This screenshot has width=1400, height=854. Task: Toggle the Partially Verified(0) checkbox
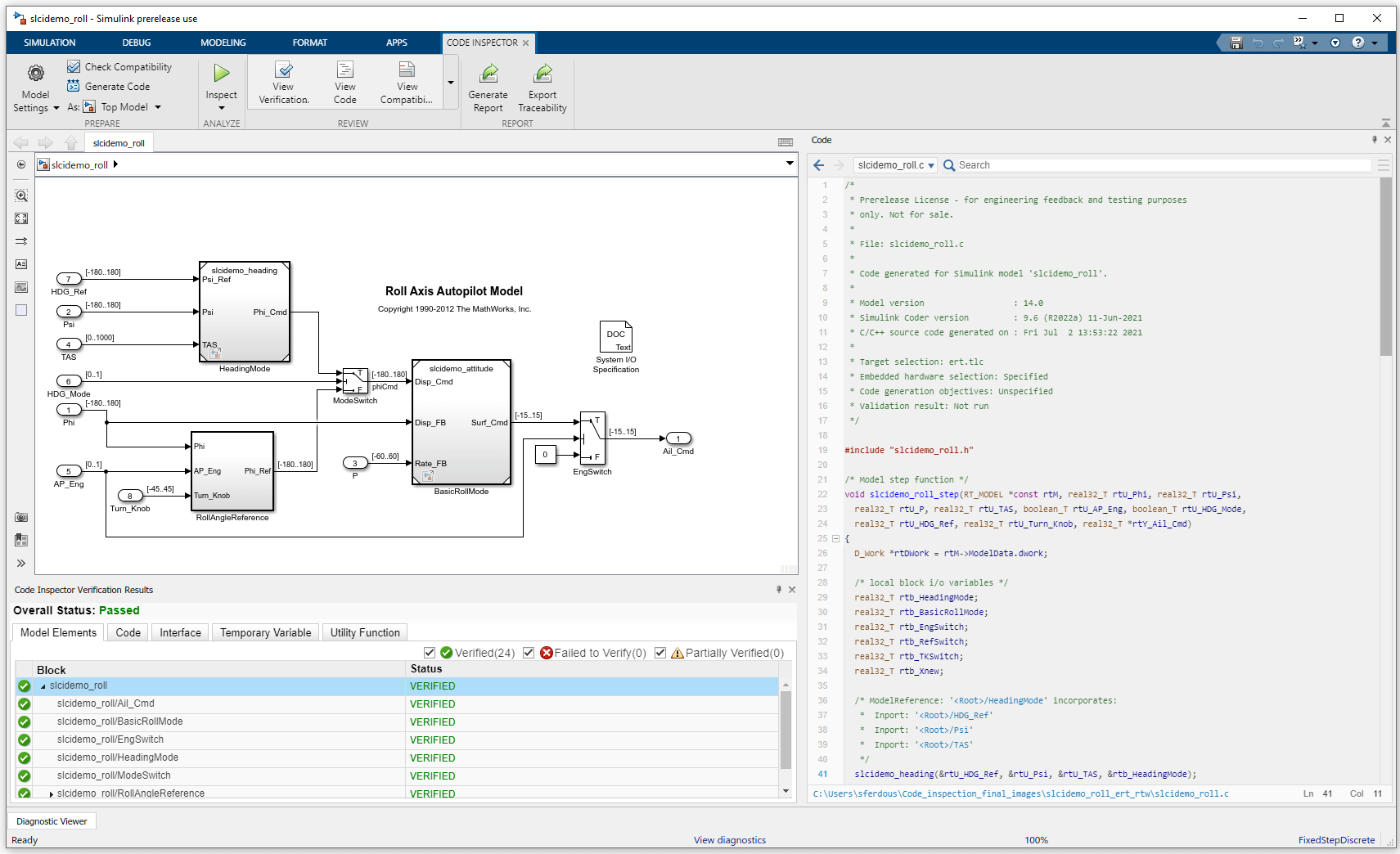(x=660, y=653)
